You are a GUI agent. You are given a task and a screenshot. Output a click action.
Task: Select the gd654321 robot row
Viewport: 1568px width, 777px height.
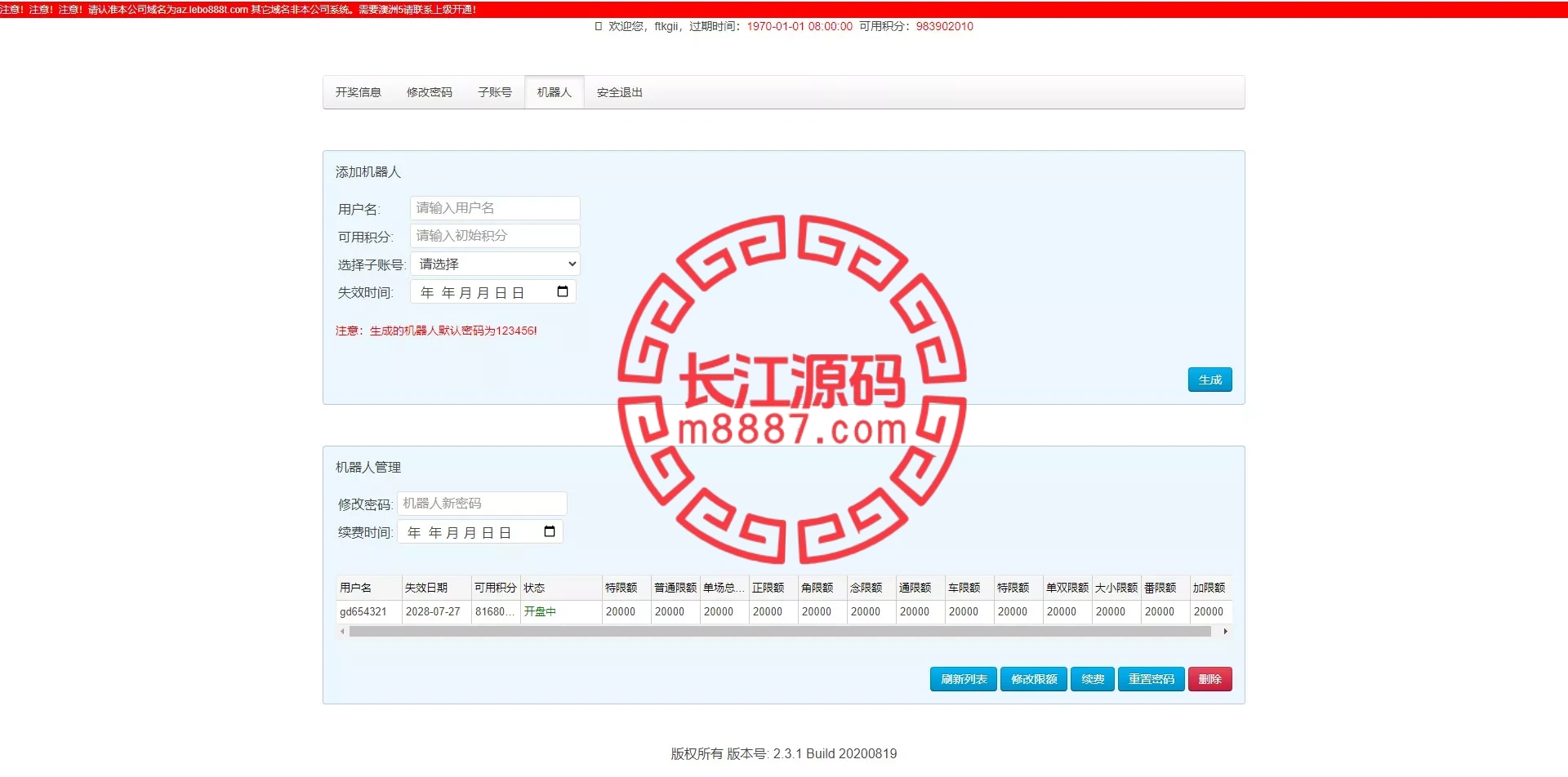click(784, 611)
